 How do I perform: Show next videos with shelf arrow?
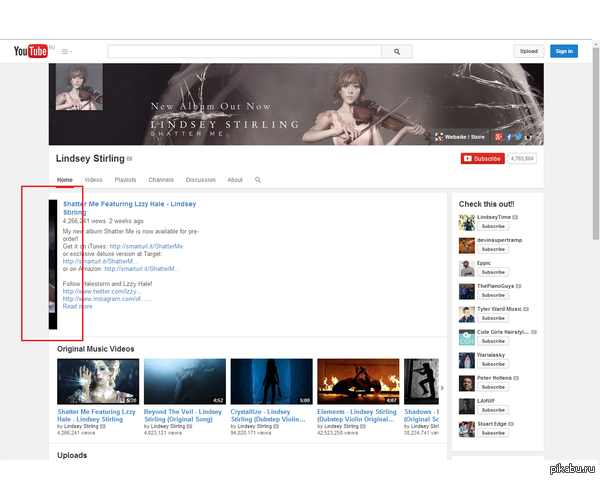tap(442, 388)
